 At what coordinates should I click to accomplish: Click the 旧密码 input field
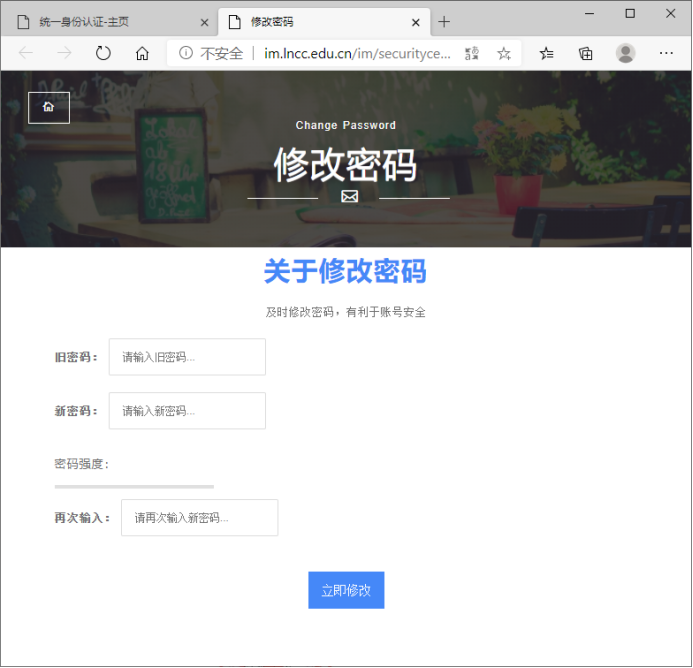[187, 357]
